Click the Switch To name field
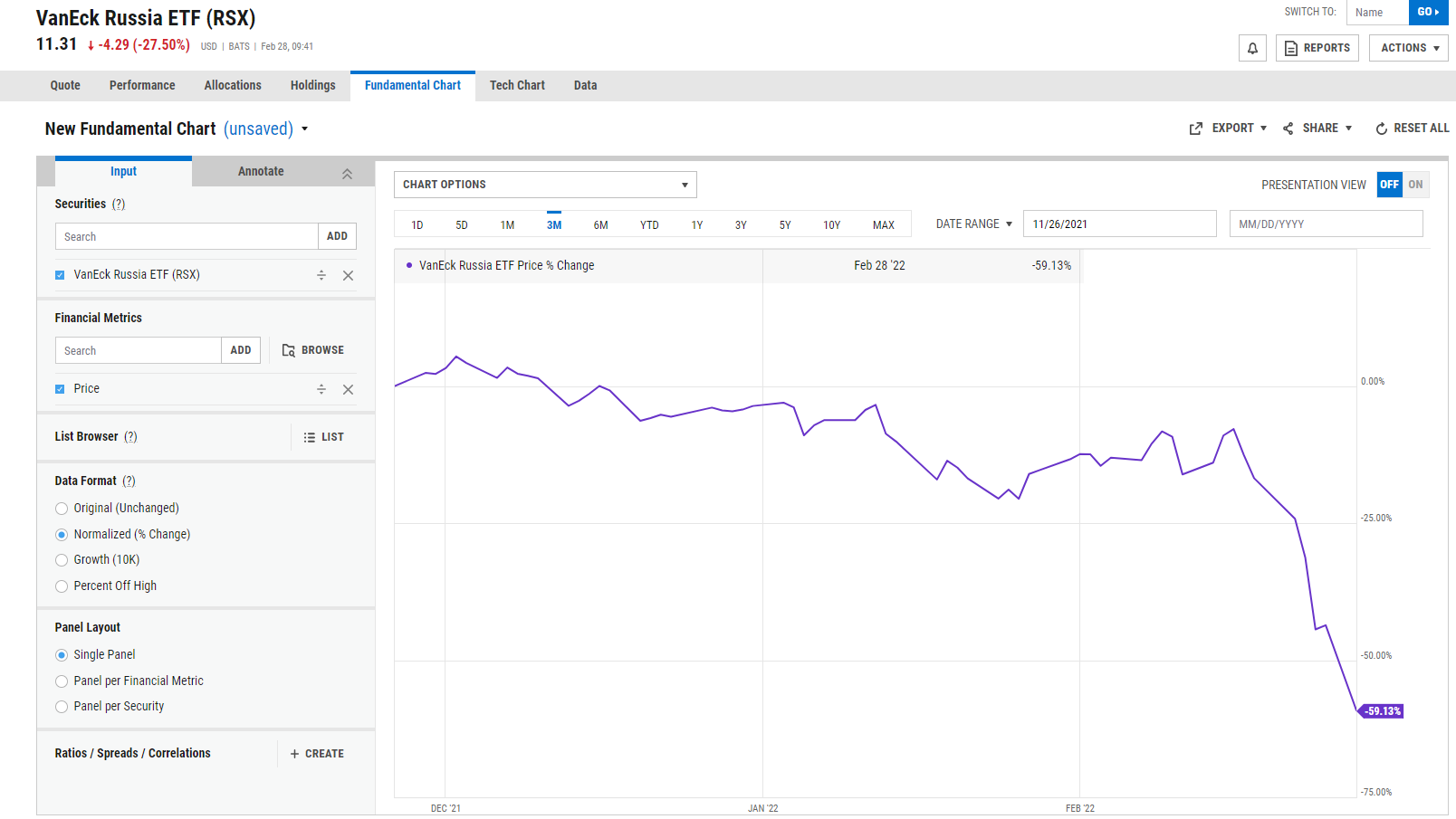This screenshot has height=819, width=1456. pos(1377,13)
